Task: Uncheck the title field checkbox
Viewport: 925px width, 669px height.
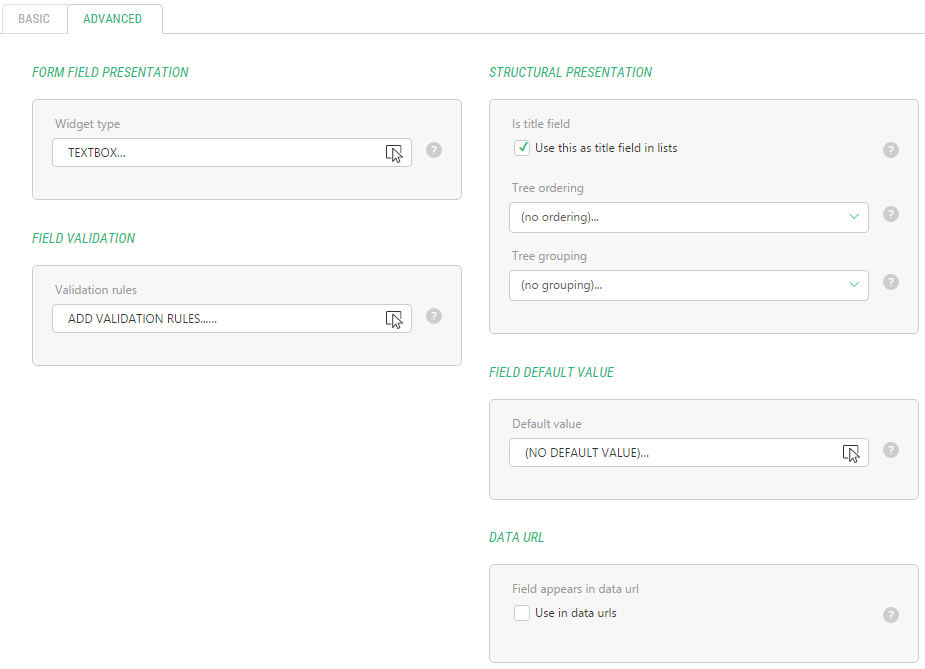Action: coord(522,148)
